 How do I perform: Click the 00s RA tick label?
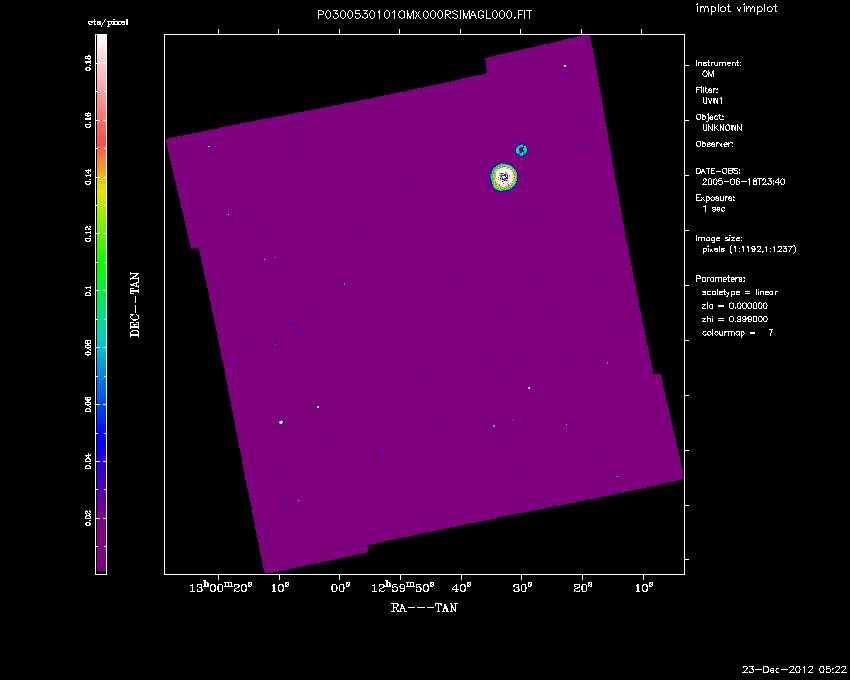tap(340, 588)
